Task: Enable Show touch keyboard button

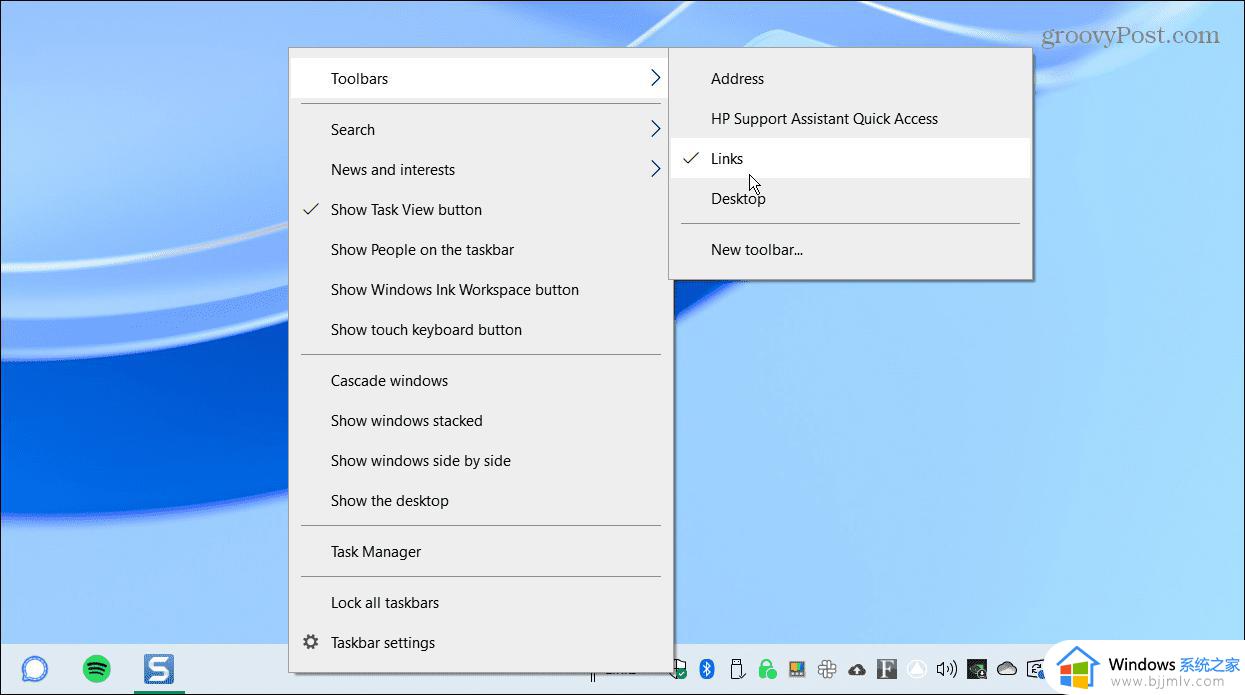Action: (x=481, y=330)
